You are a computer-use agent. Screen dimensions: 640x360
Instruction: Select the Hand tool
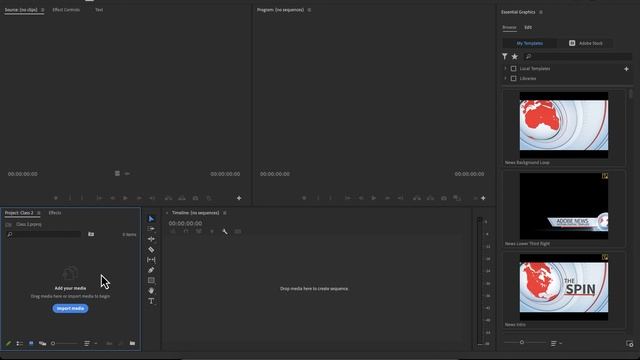pos(151,291)
